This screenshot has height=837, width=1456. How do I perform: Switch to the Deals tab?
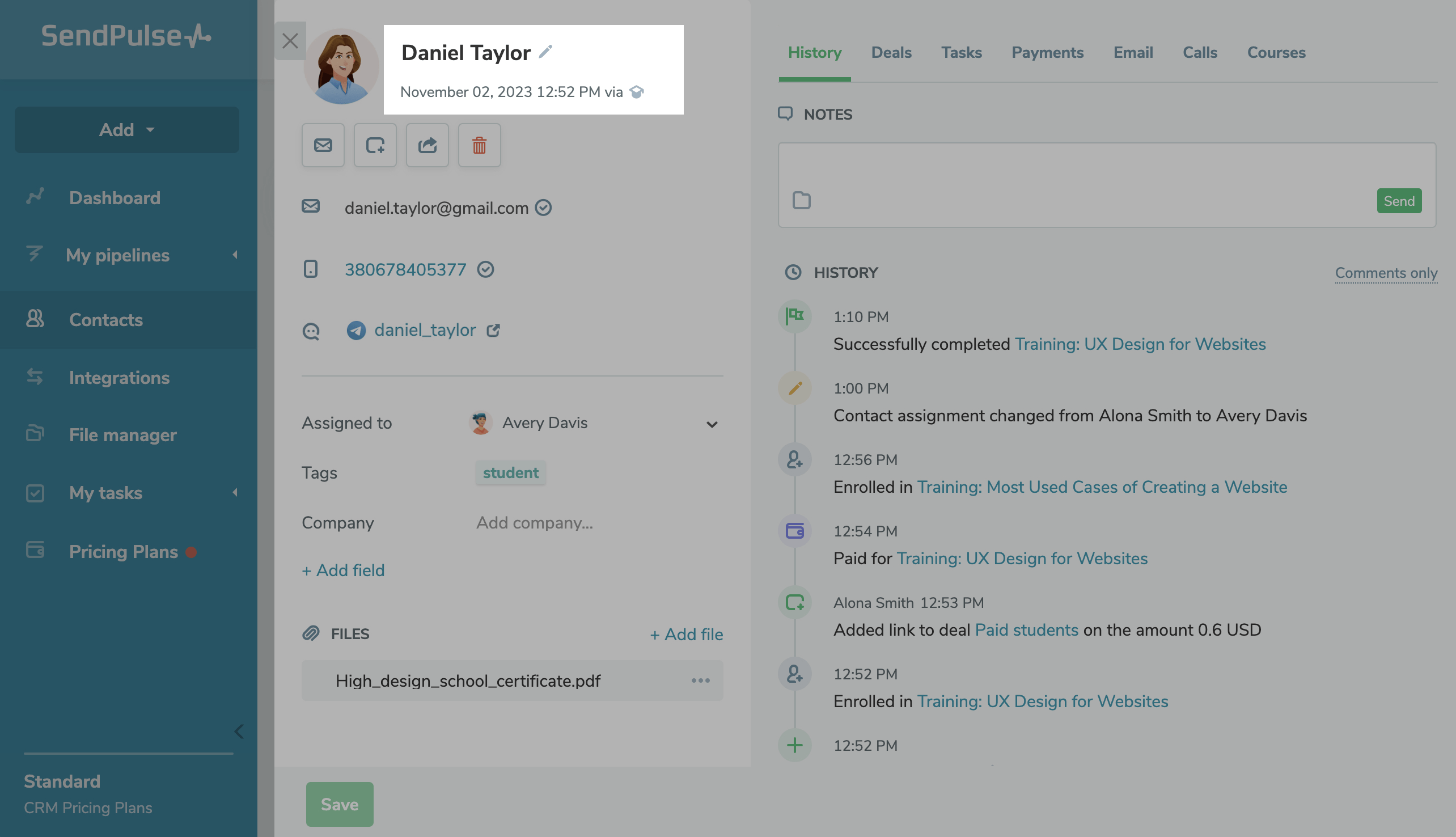tap(891, 52)
